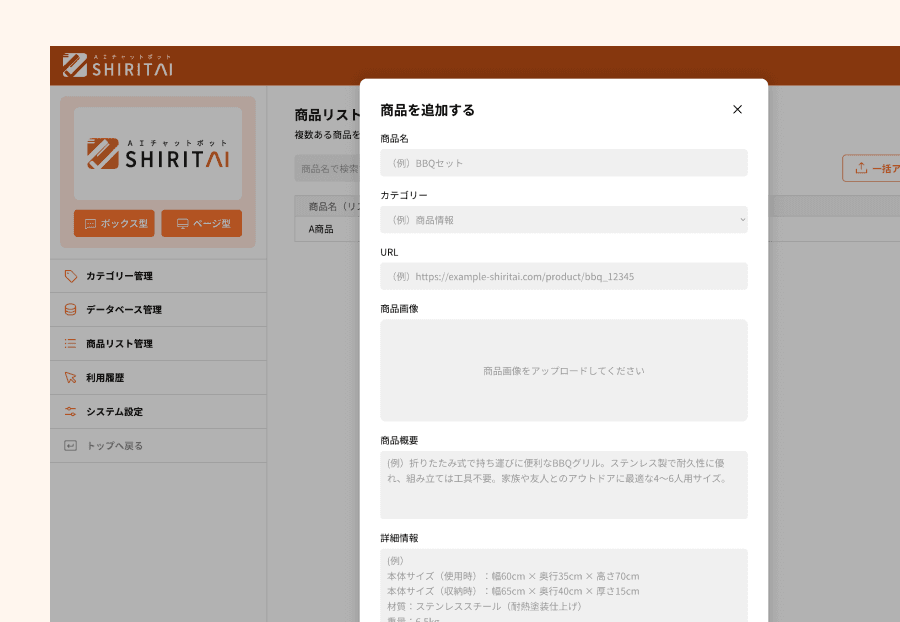Select the A商品 row

(x=327, y=229)
